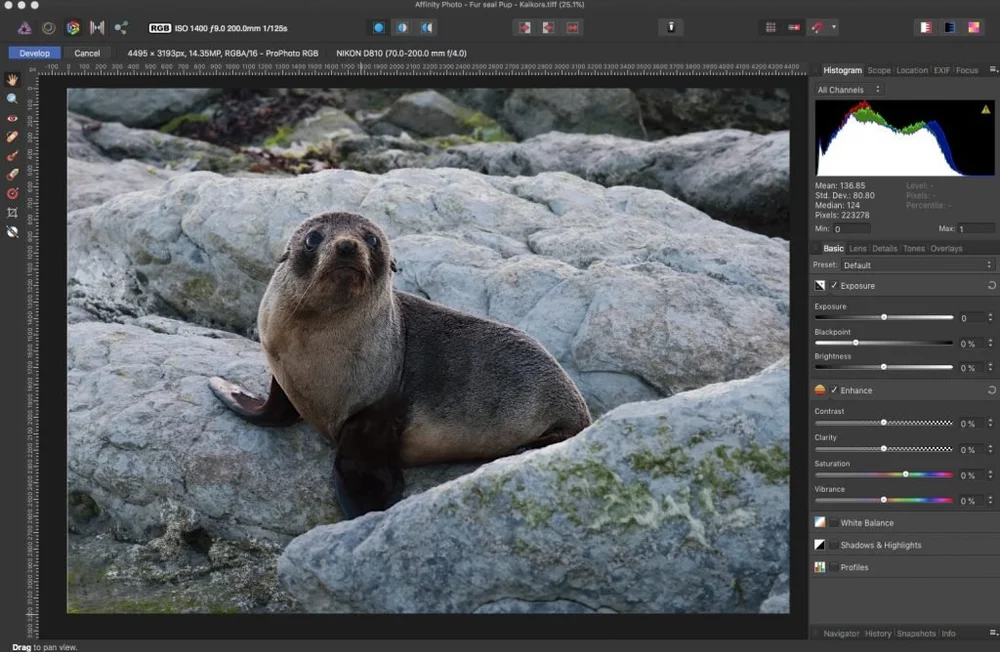Select the Overlay Paint tool
The height and width of the screenshot is (652, 1000).
tap(12, 155)
